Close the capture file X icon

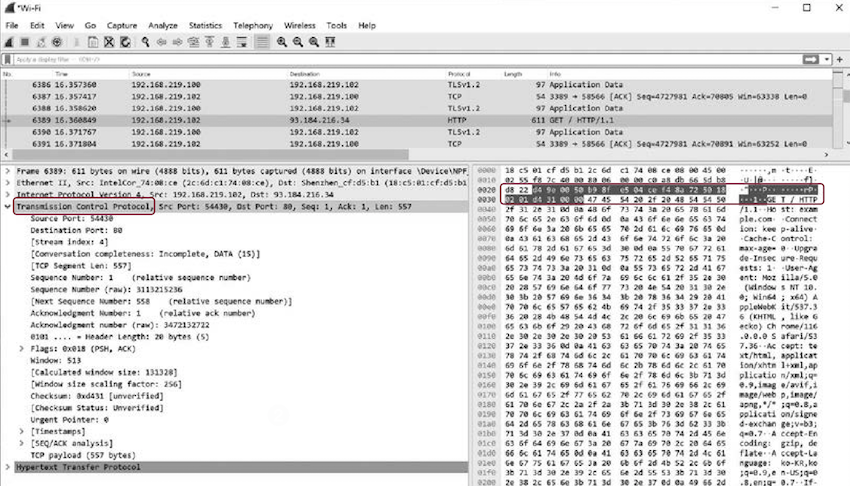(x=109, y=42)
